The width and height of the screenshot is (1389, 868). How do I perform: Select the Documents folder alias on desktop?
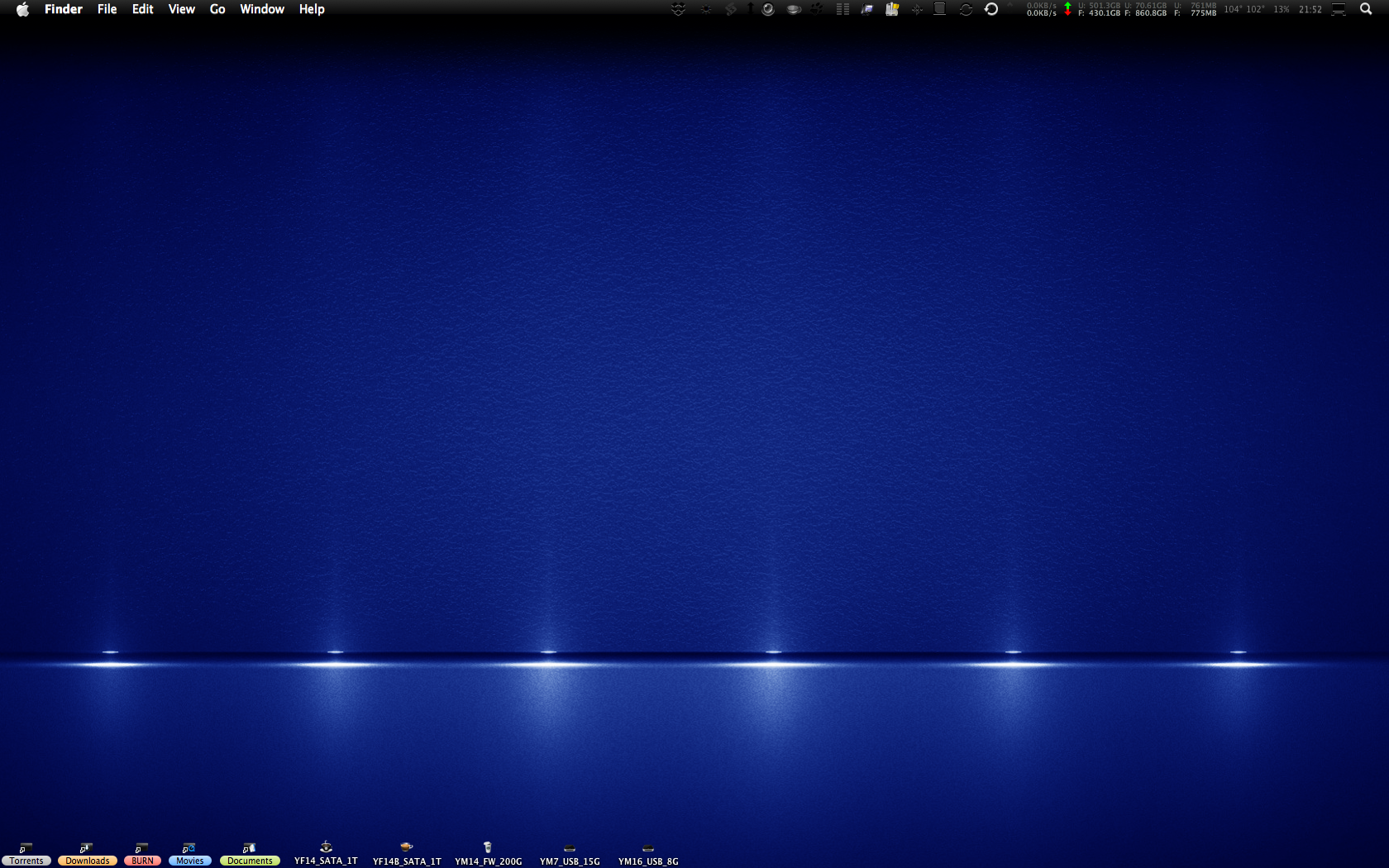coord(250,855)
